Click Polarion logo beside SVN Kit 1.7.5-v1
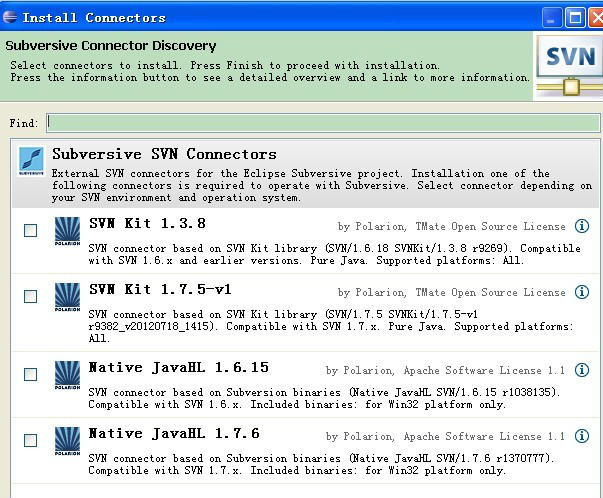The image size is (603, 498). pyautogui.click(x=67, y=297)
